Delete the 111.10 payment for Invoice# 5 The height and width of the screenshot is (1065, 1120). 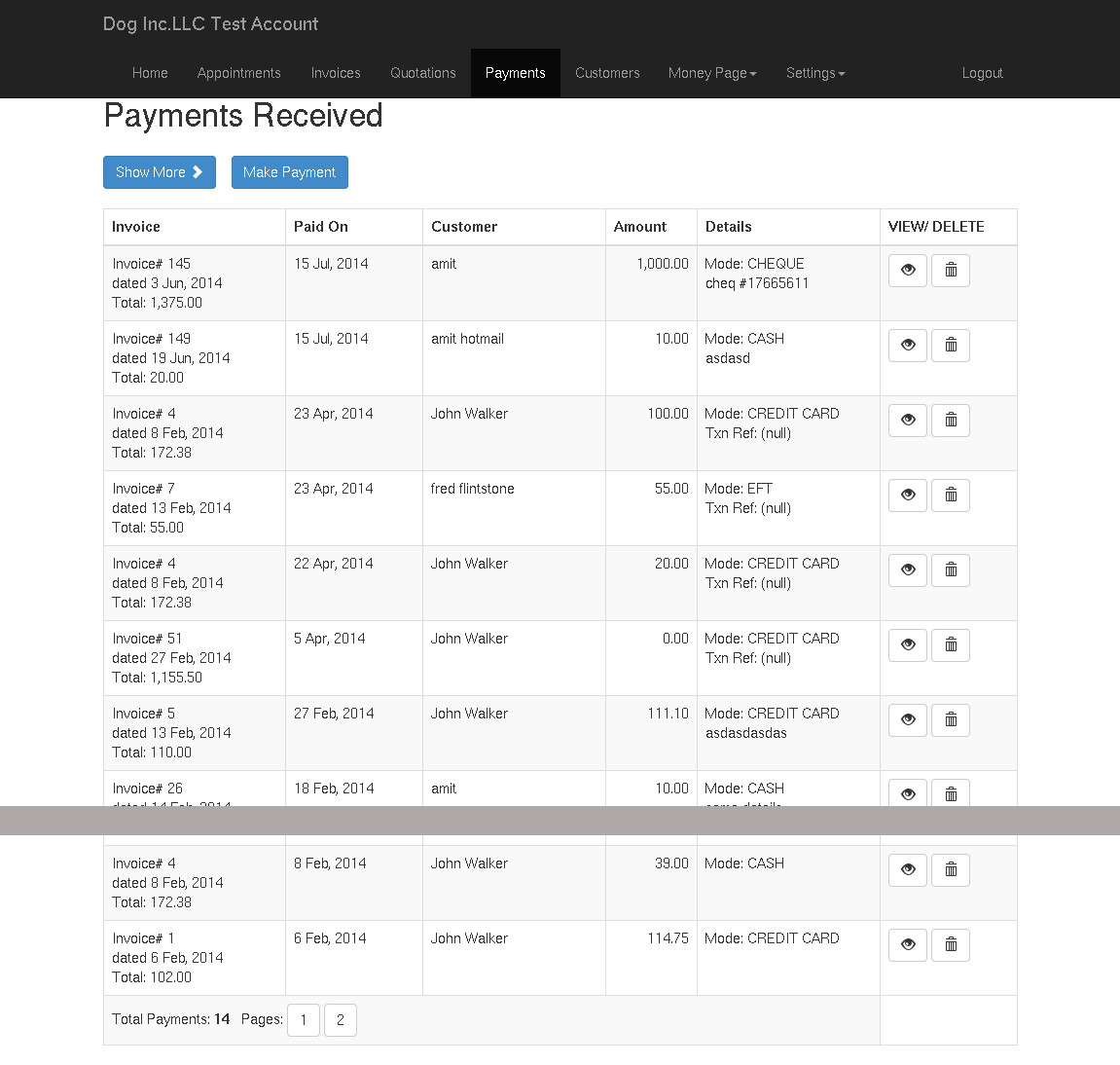click(x=951, y=720)
